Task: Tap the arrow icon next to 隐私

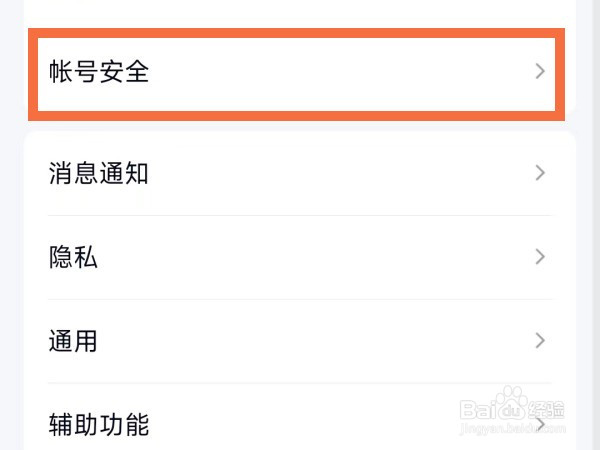Action: click(540, 257)
